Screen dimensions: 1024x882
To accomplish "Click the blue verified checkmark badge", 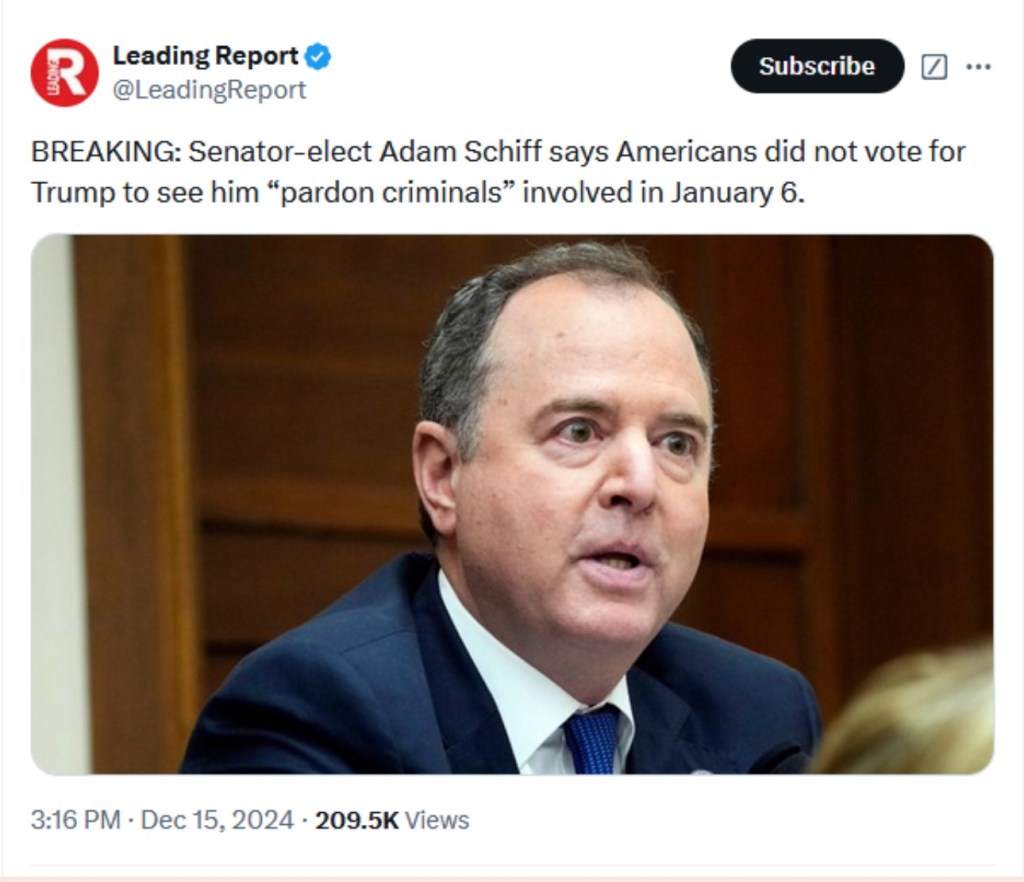I will click(318, 56).
